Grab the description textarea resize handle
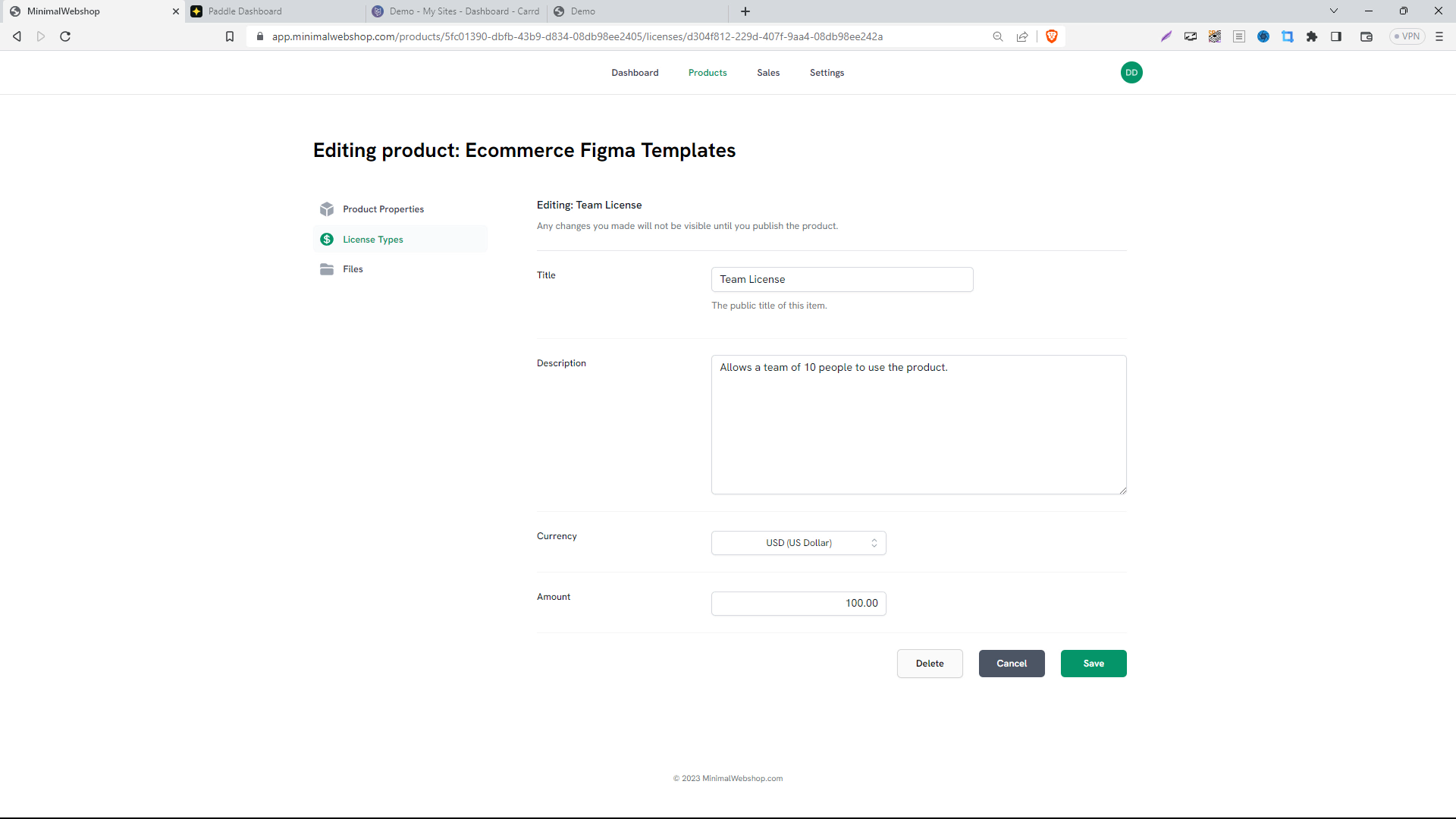 (x=1122, y=490)
